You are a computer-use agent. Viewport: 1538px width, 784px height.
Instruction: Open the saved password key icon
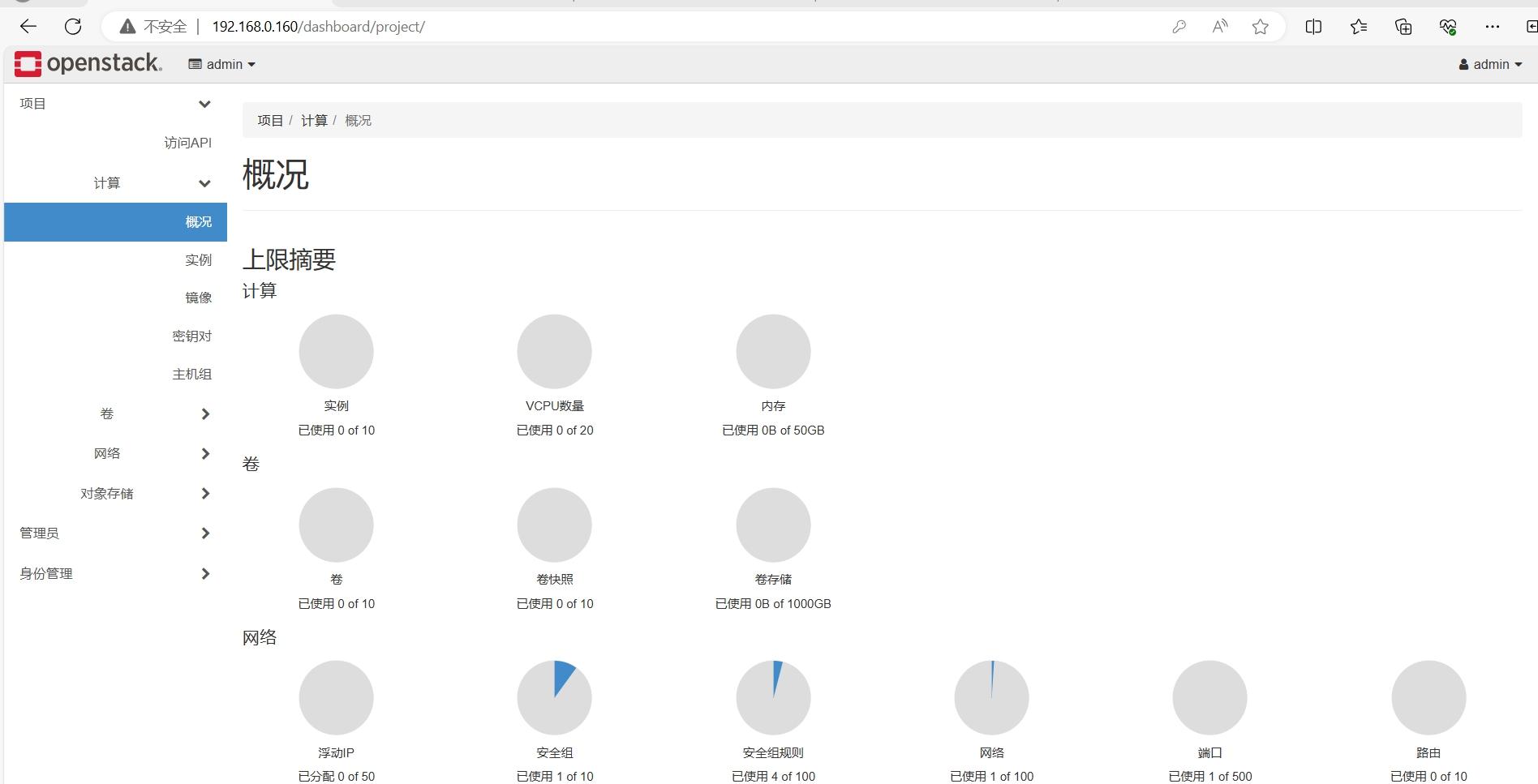point(1179,27)
